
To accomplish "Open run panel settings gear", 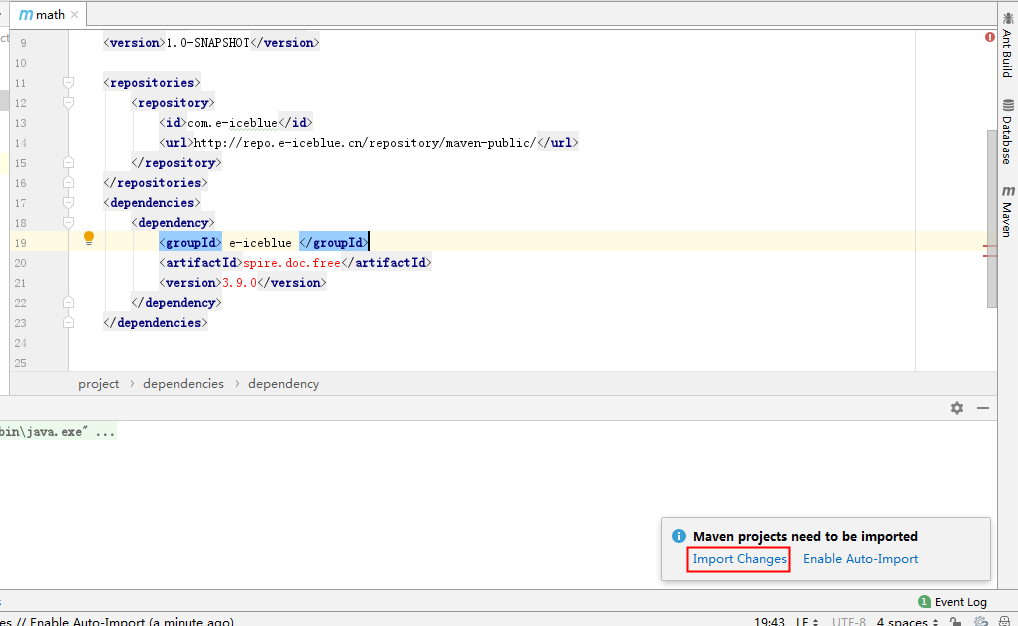I will click(x=957, y=408).
